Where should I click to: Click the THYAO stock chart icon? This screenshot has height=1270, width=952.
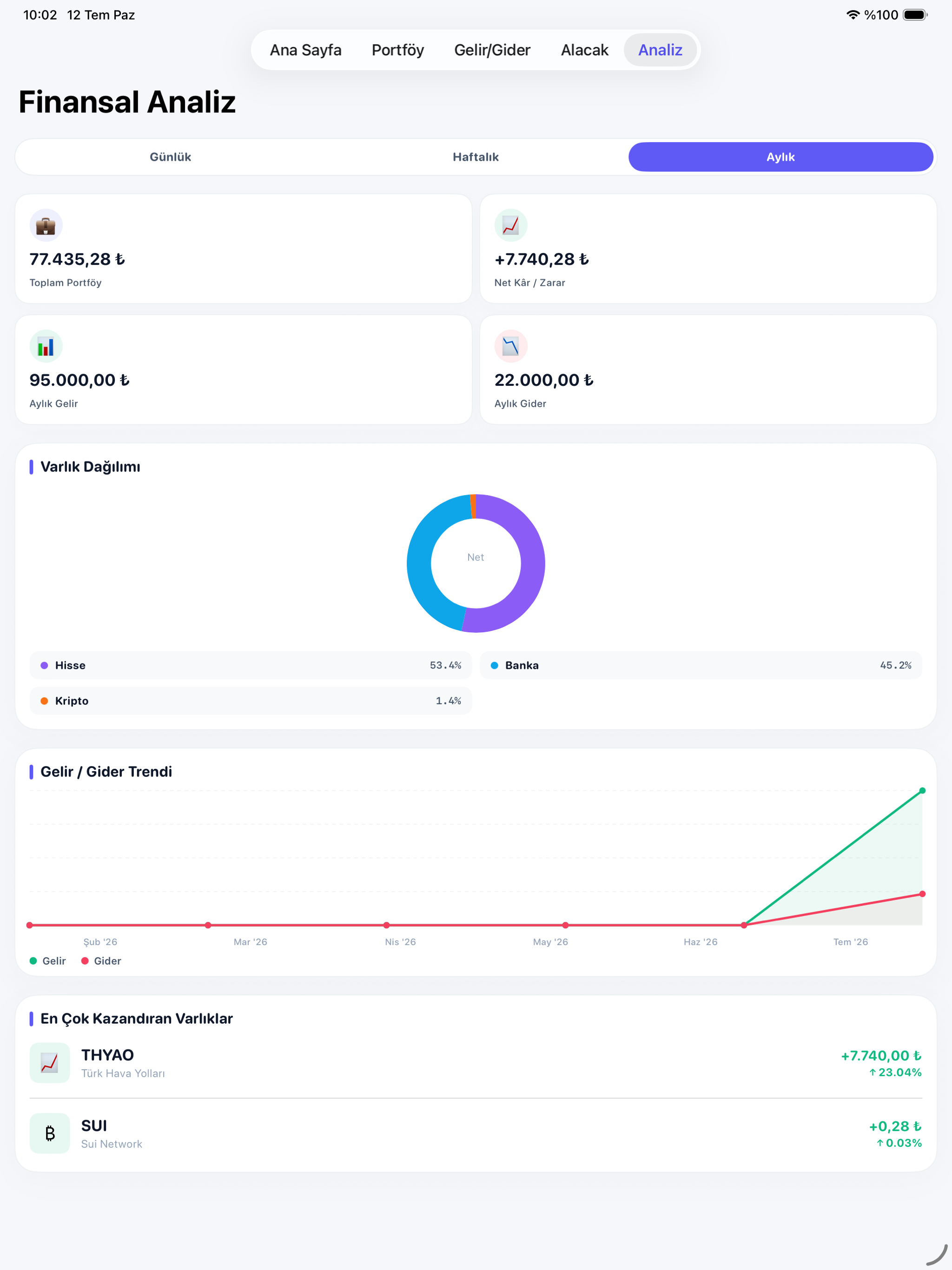pos(50,1063)
